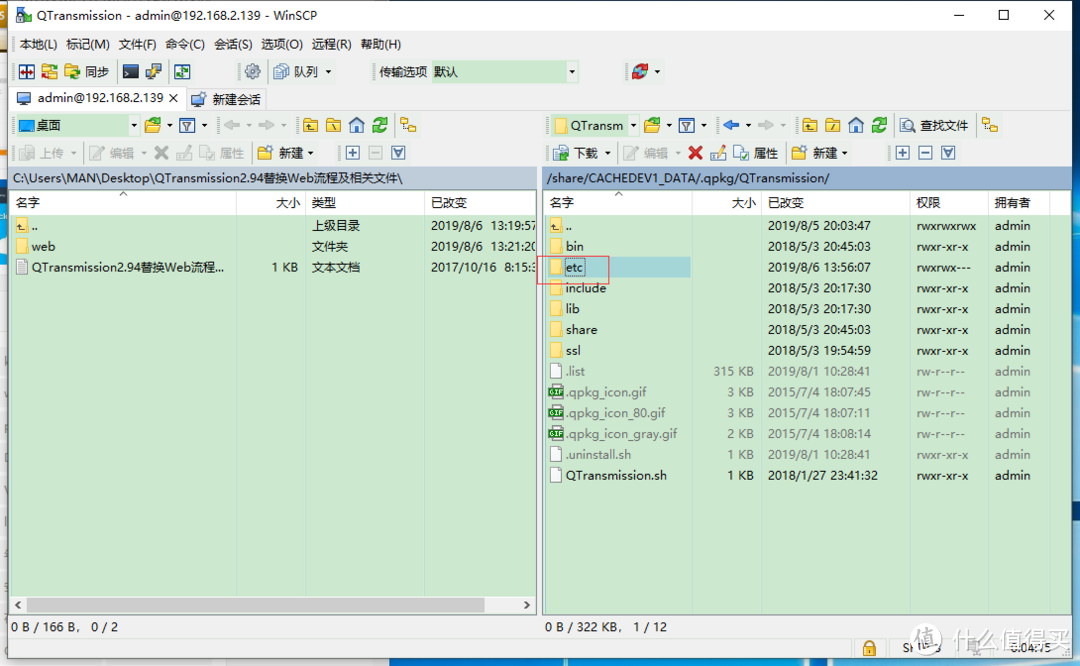Viewport: 1080px width, 666px height.
Task: Open preferences with the gear icon
Action: (x=253, y=72)
